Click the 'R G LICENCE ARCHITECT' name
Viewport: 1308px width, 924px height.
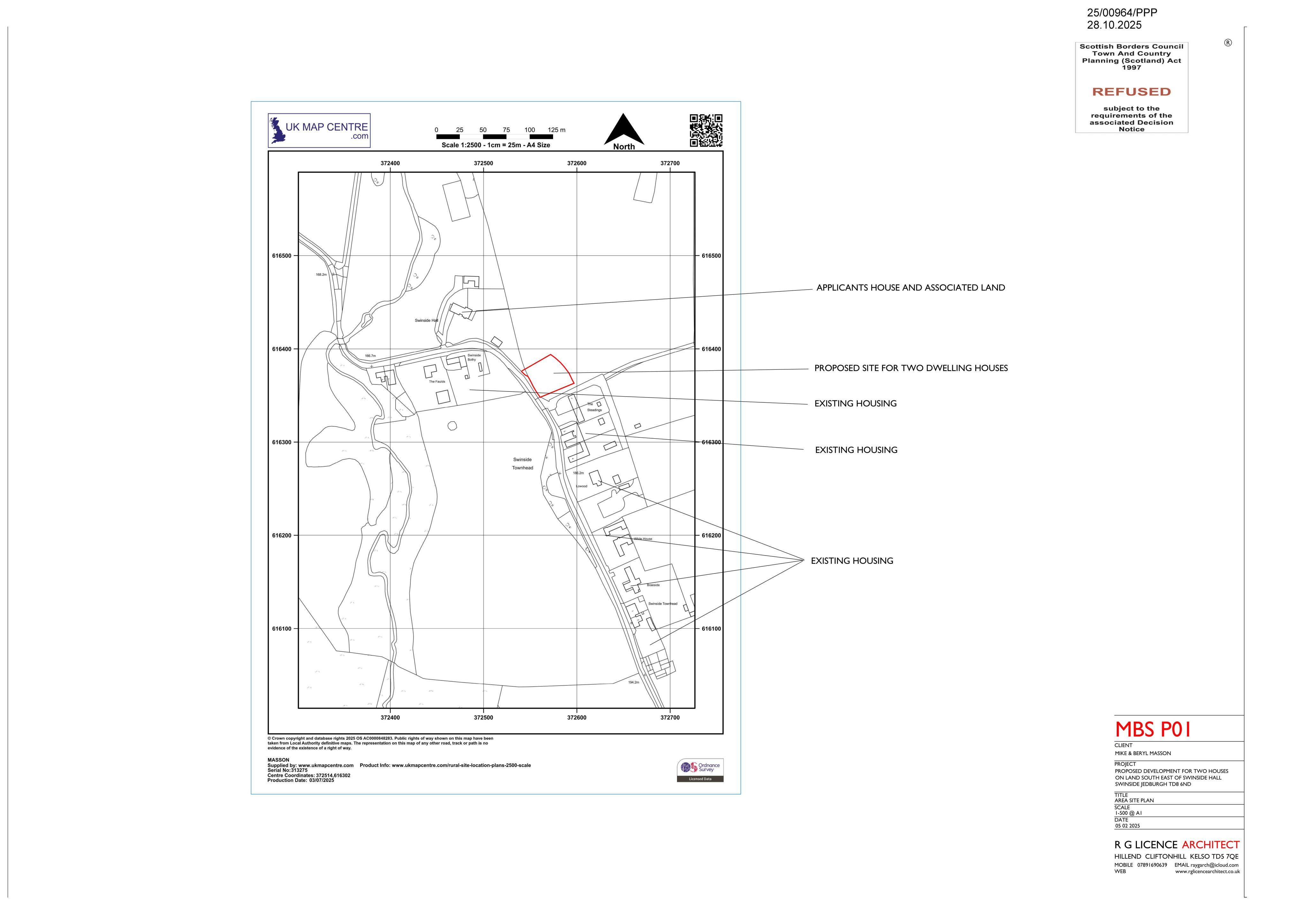pyautogui.click(x=1177, y=845)
